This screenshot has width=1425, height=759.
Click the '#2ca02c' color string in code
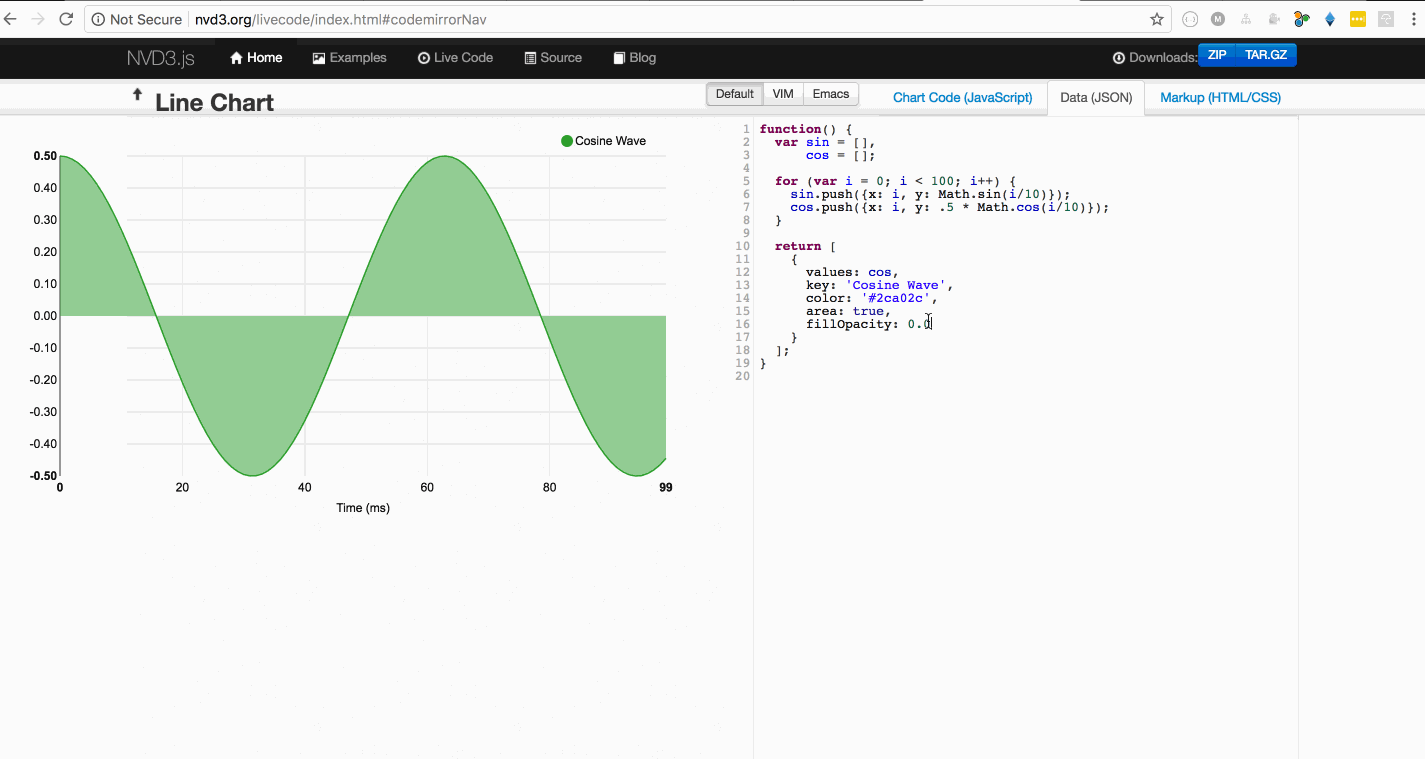[x=896, y=298]
